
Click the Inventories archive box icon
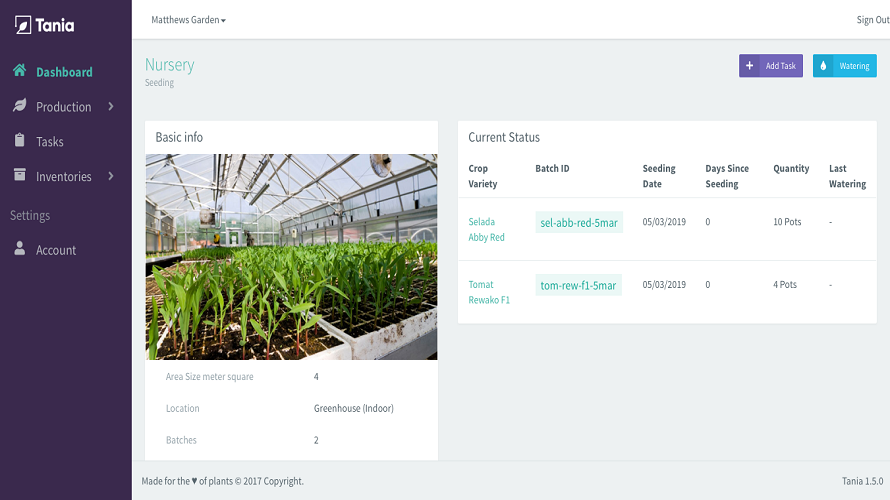point(19,175)
